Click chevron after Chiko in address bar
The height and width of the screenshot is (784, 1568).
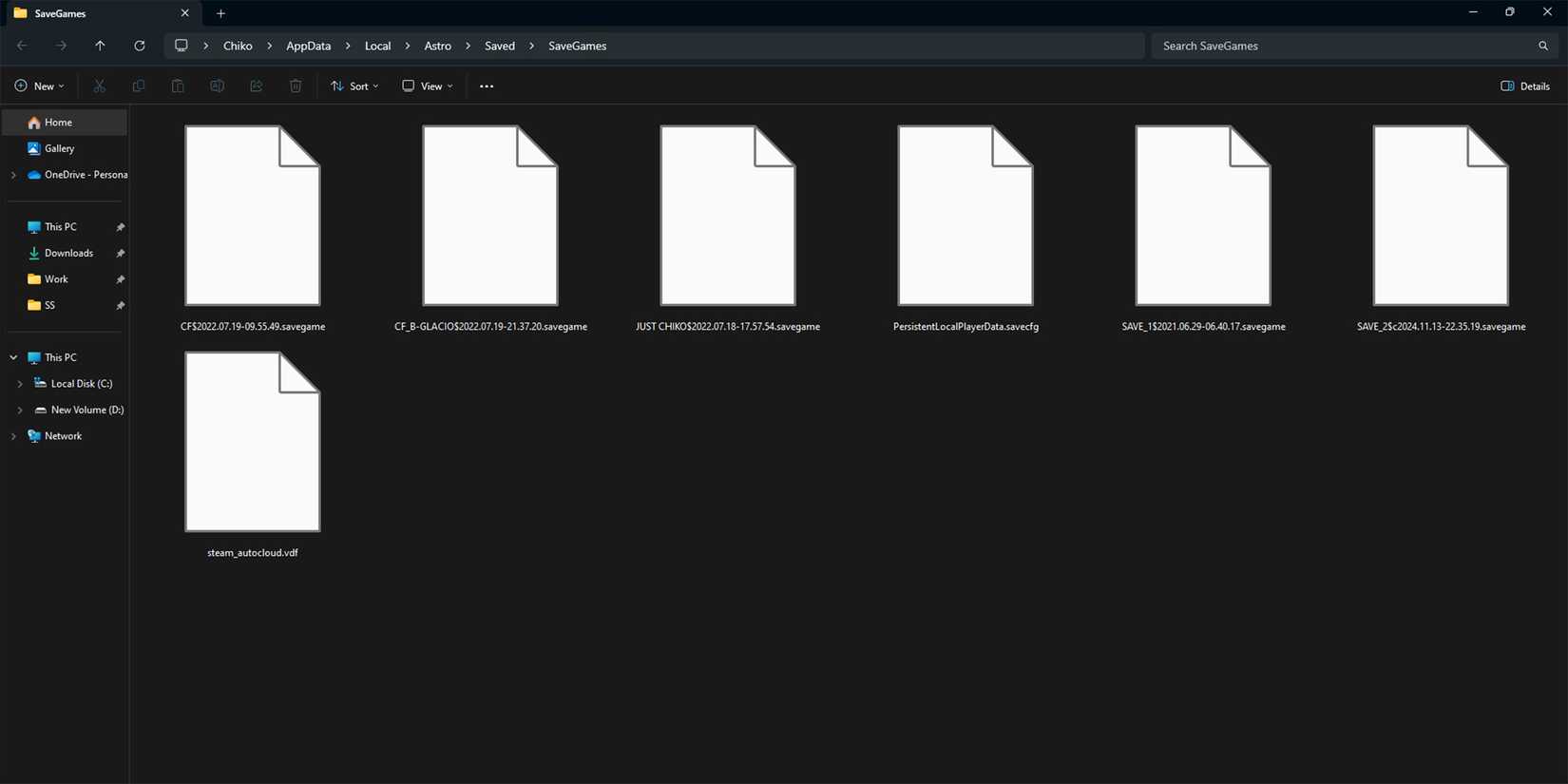270,46
